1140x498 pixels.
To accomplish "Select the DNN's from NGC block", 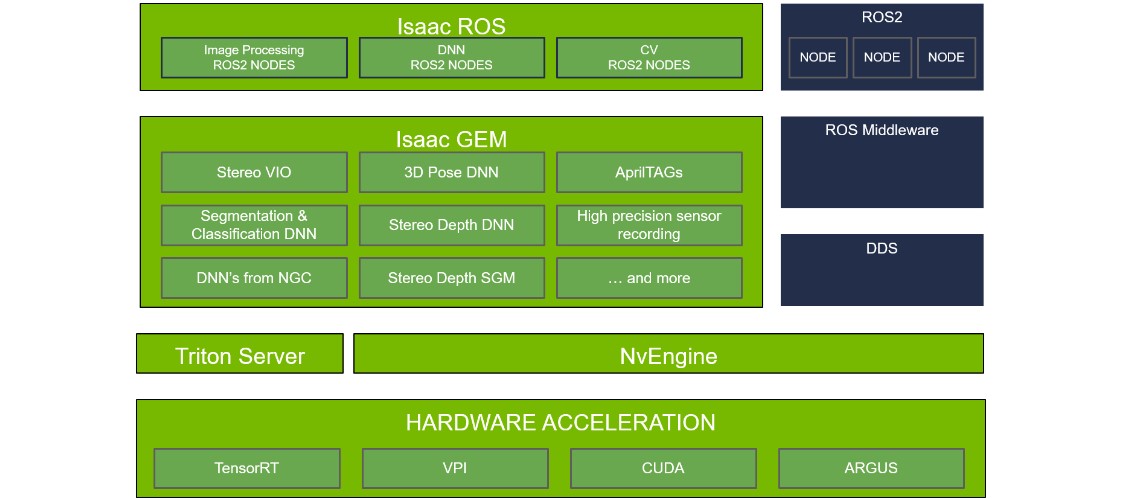I will tap(254, 278).
